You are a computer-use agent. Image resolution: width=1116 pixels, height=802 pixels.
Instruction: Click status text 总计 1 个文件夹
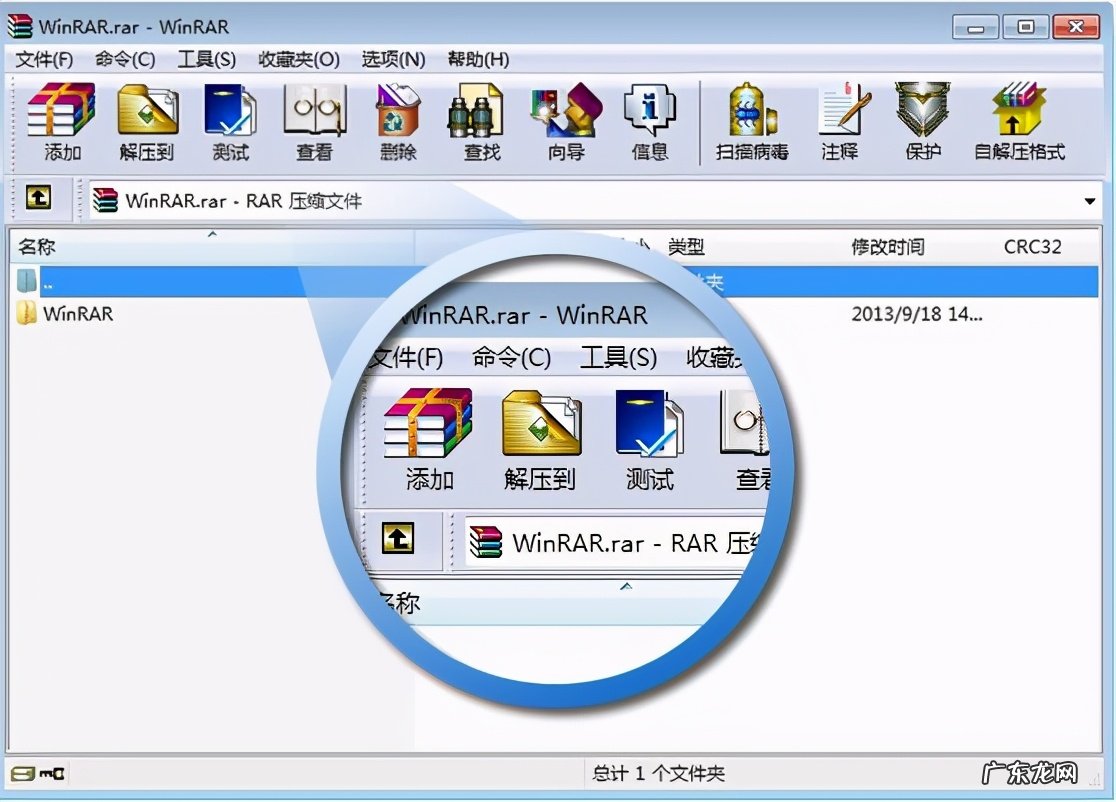(658, 774)
